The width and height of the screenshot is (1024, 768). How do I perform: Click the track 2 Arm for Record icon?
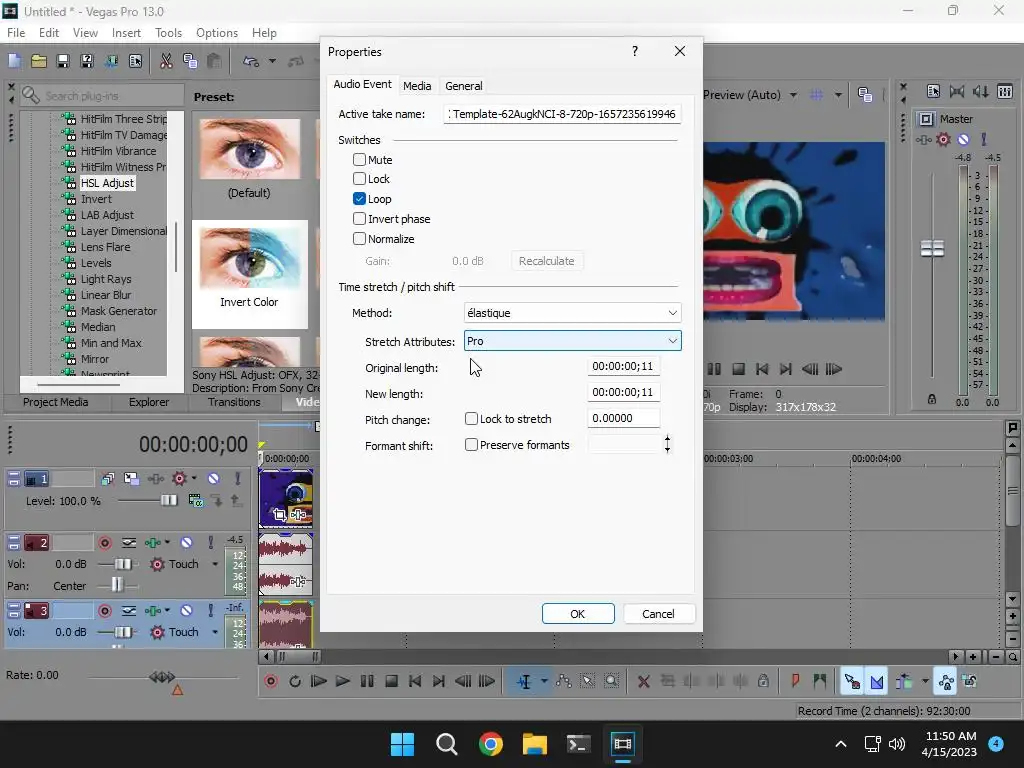104,543
